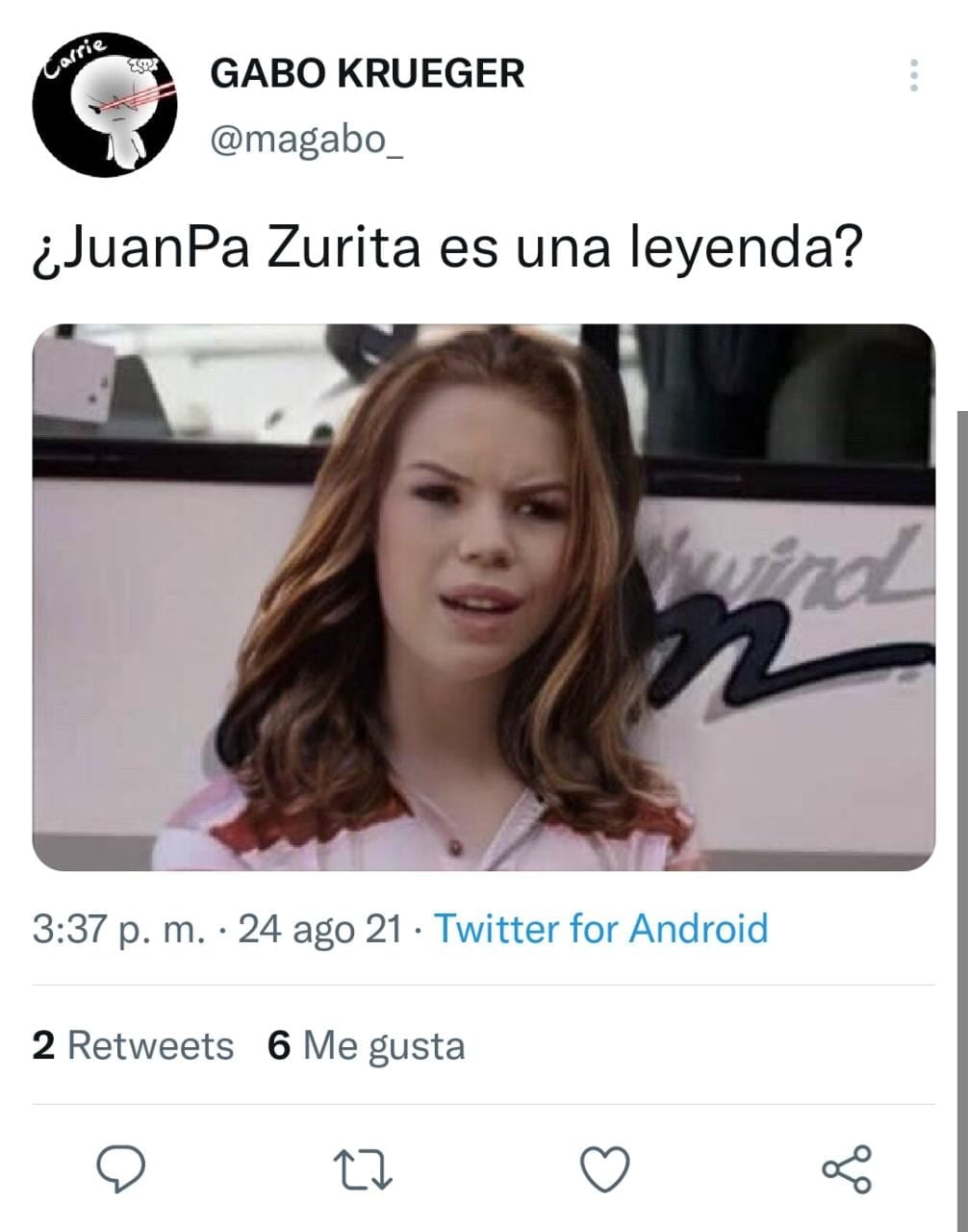Click the Twitter for Android link
Viewport: 968px width, 1232px height.
click(601, 929)
